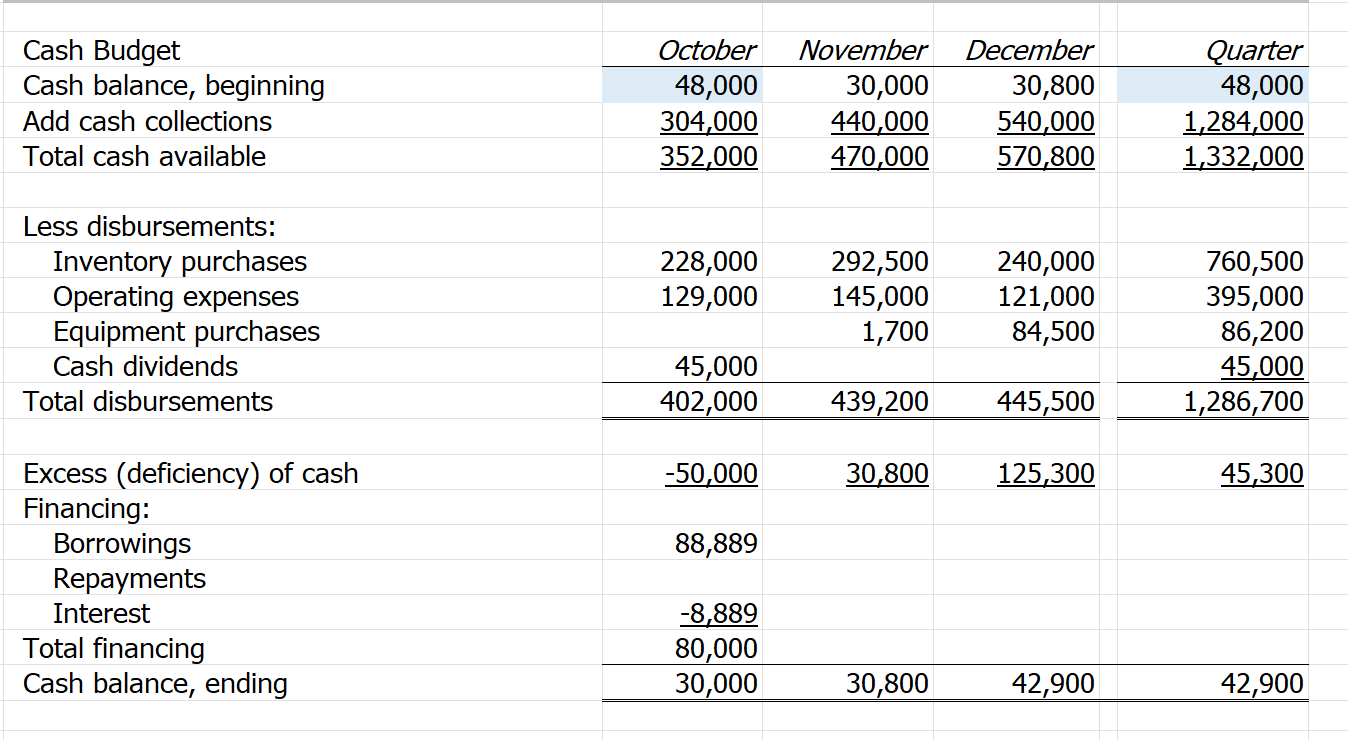This screenshot has width=1348, height=740.
Task: Select November cash collections 440,000
Action: [x=879, y=121]
